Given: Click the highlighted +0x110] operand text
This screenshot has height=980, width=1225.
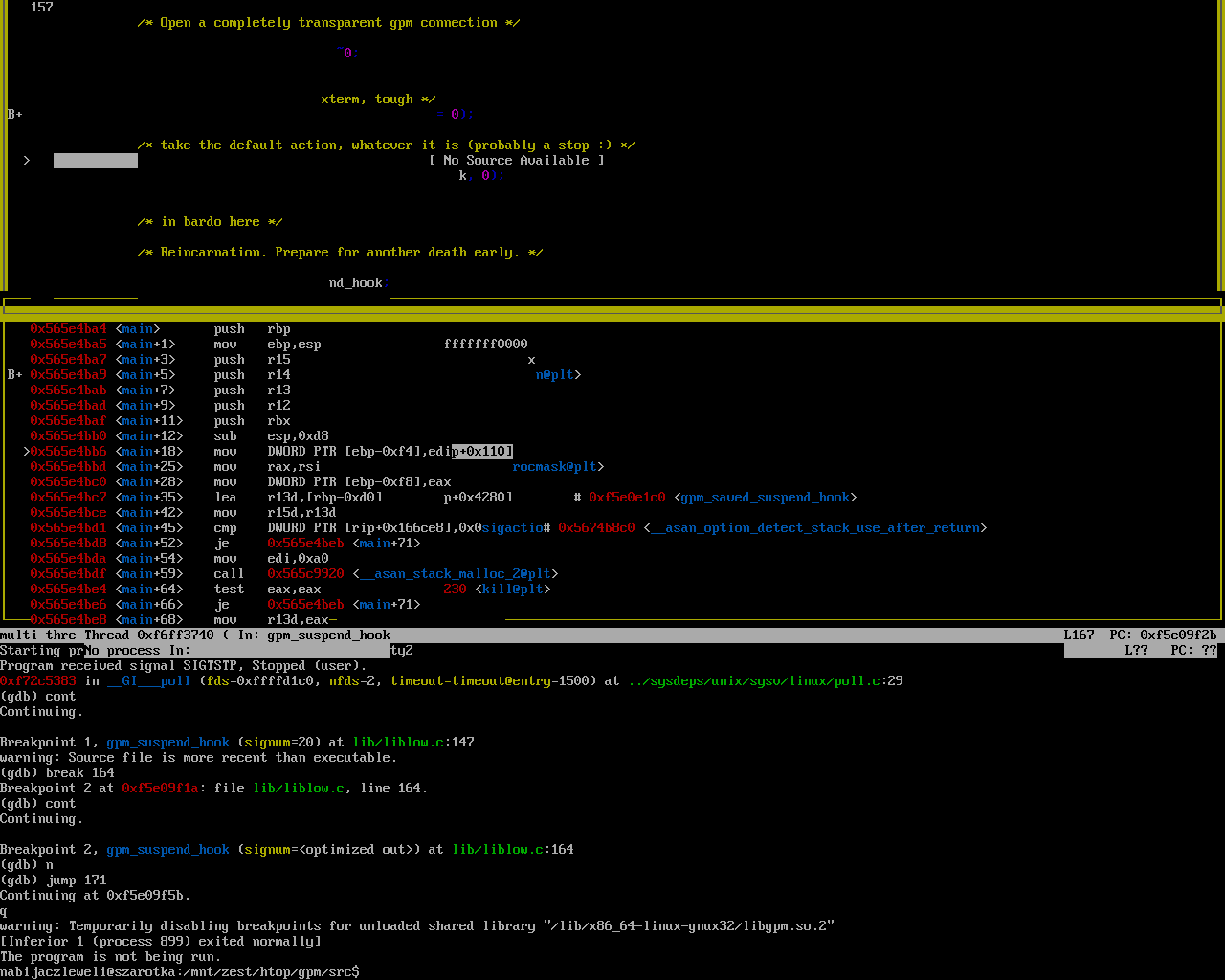Looking at the screenshot, I should (482, 452).
